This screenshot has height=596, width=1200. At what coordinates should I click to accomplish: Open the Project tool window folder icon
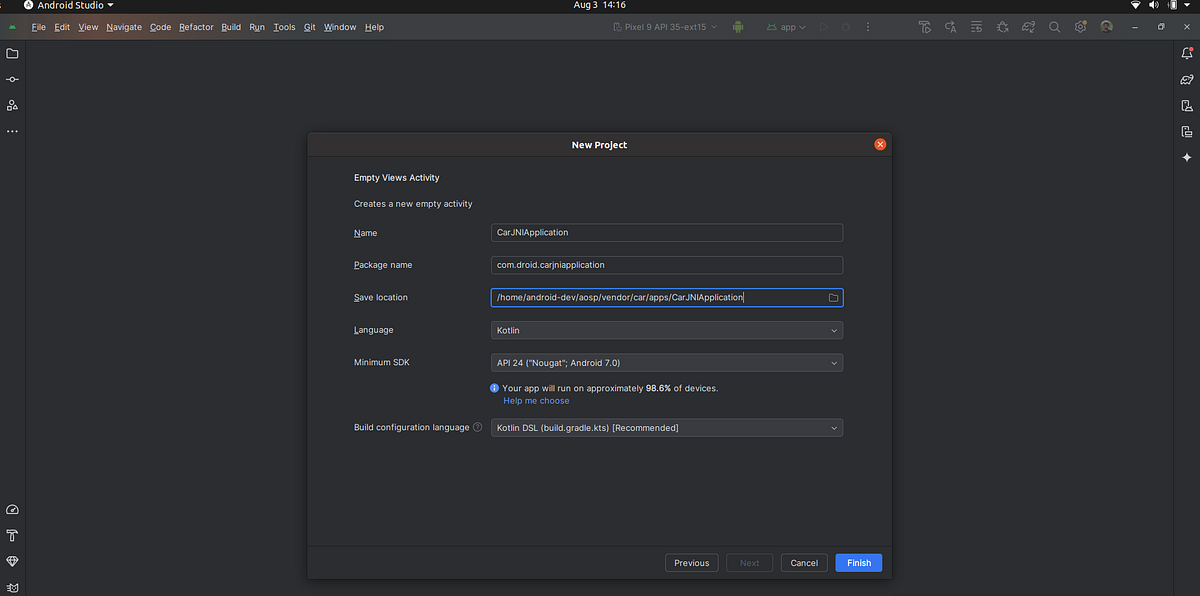click(12, 53)
